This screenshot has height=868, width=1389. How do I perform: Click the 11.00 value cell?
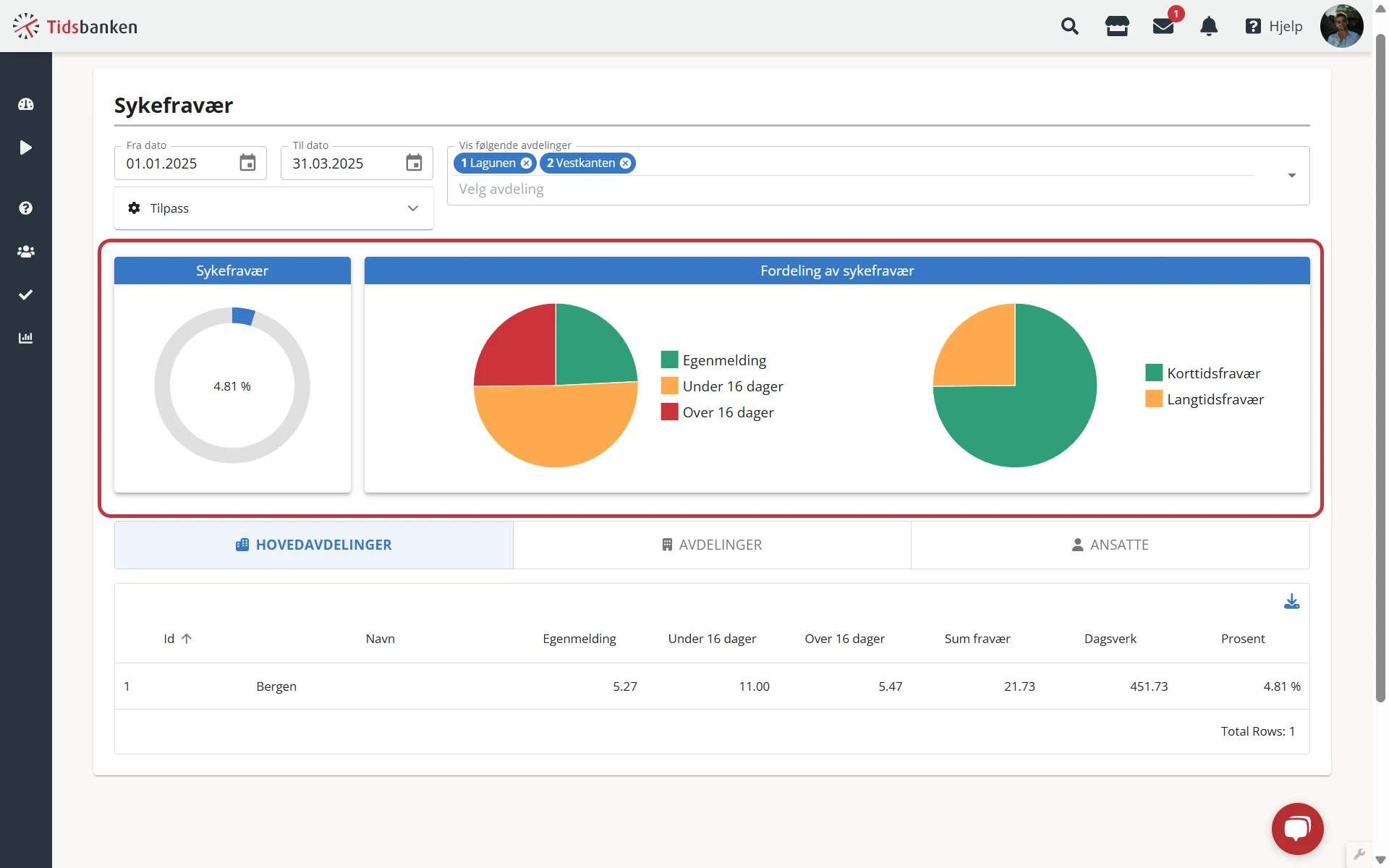pyautogui.click(x=754, y=686)
